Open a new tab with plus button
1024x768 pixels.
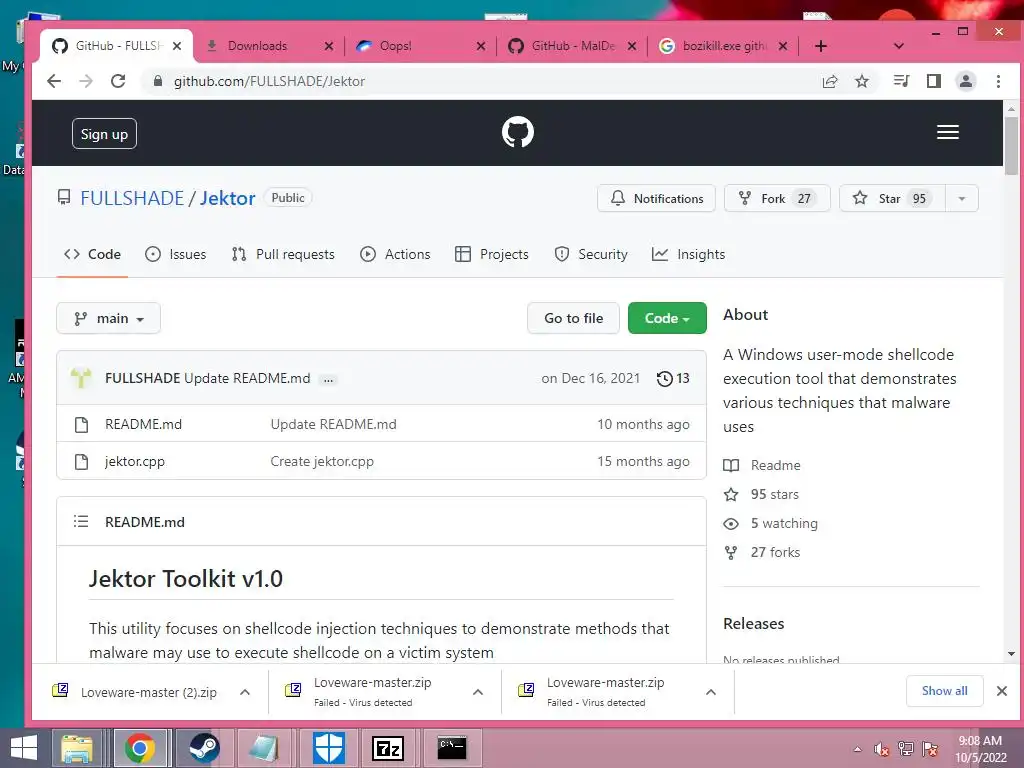[x=821, y=46]
